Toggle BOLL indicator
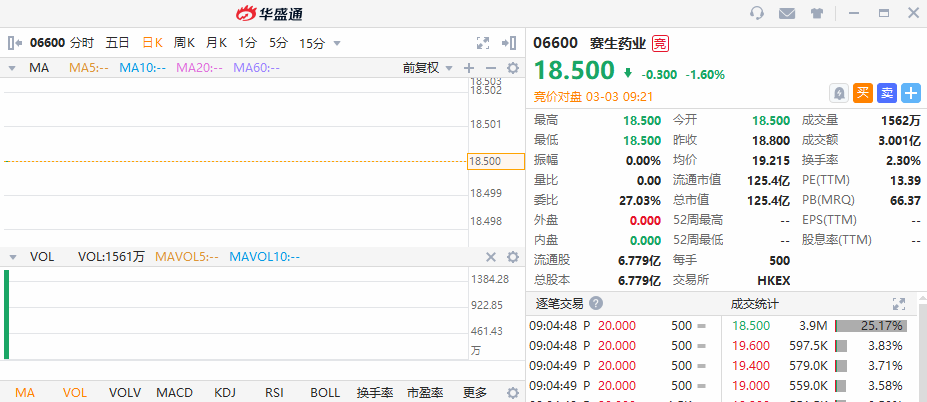 pos(325,393)
